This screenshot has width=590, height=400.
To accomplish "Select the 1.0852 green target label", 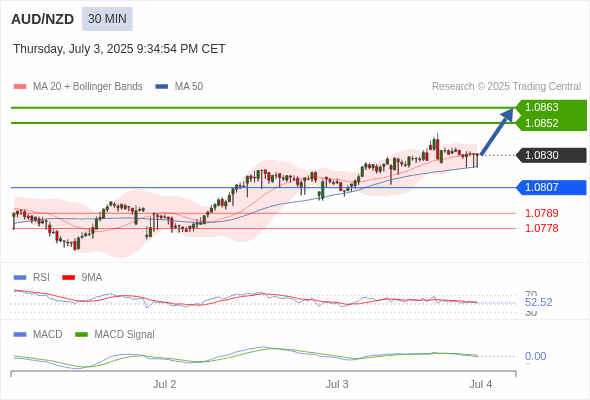I will (541, 123).
